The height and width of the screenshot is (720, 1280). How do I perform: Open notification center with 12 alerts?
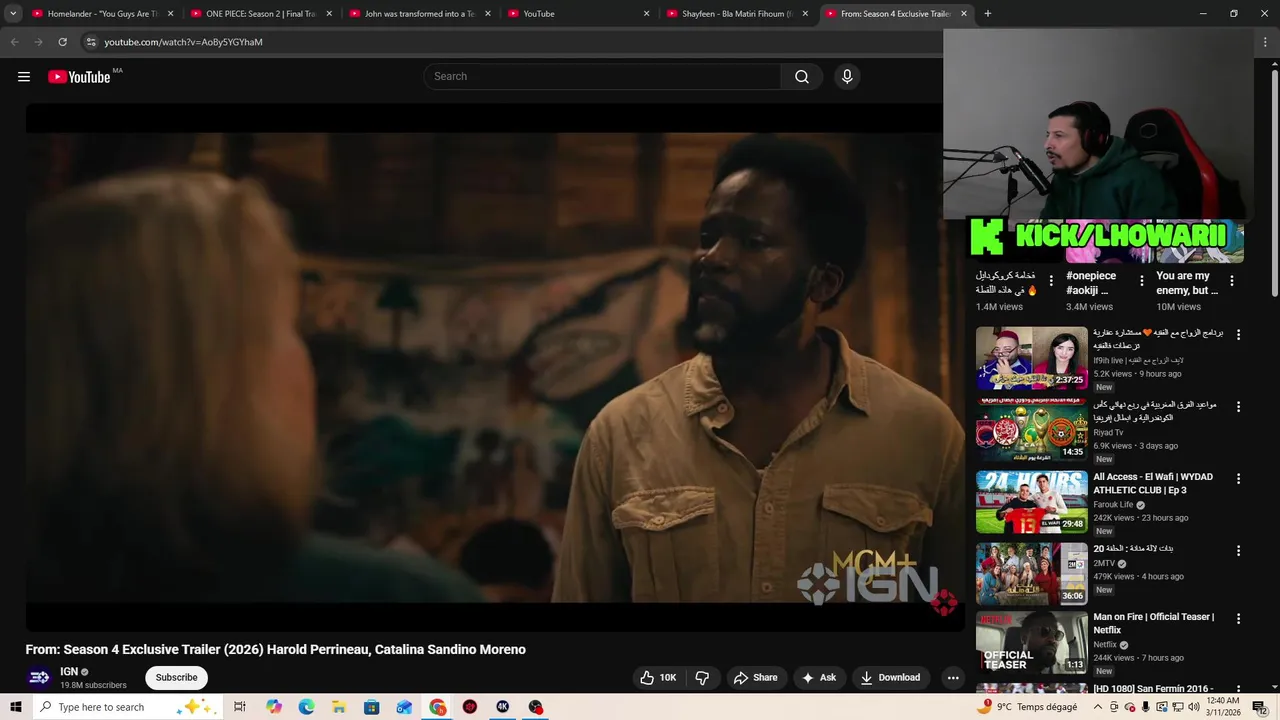[x=1260, y=707]
